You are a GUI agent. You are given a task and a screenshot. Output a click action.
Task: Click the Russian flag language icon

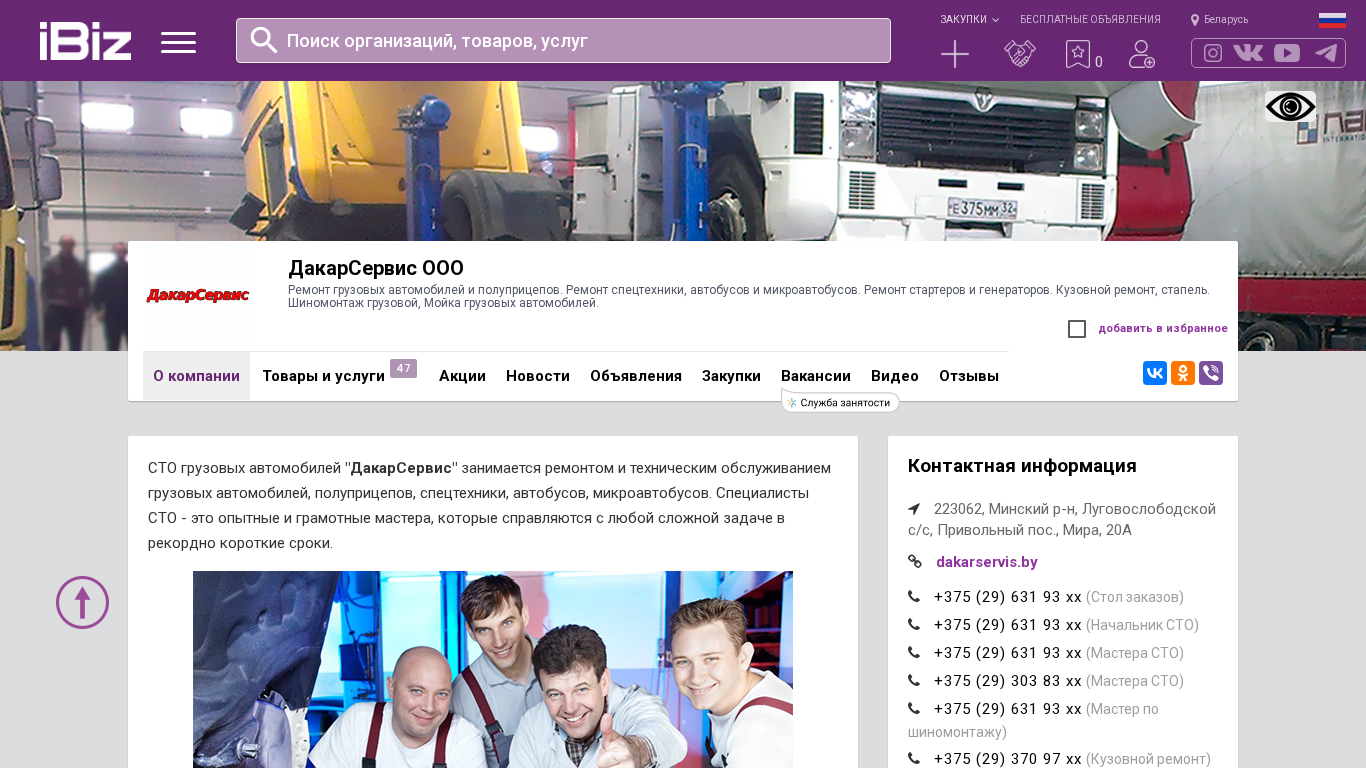(1332, 19)
